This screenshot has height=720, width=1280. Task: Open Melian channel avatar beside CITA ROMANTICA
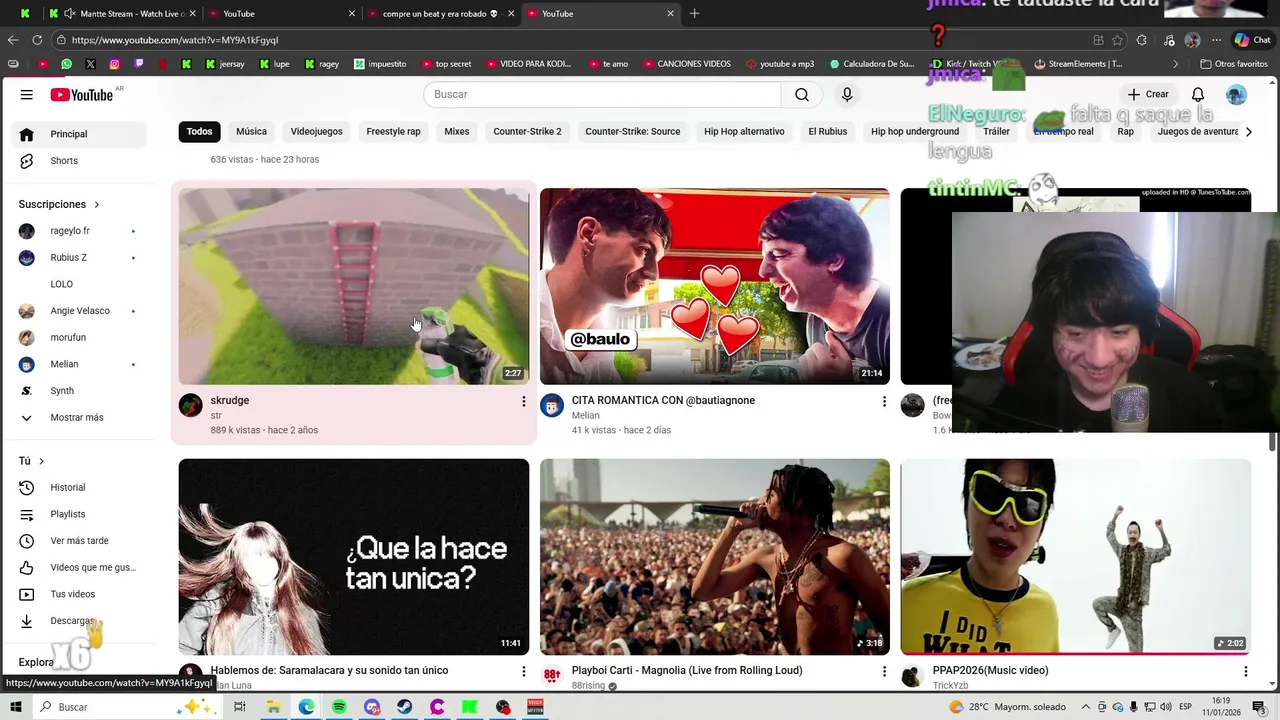coord(552,405)
